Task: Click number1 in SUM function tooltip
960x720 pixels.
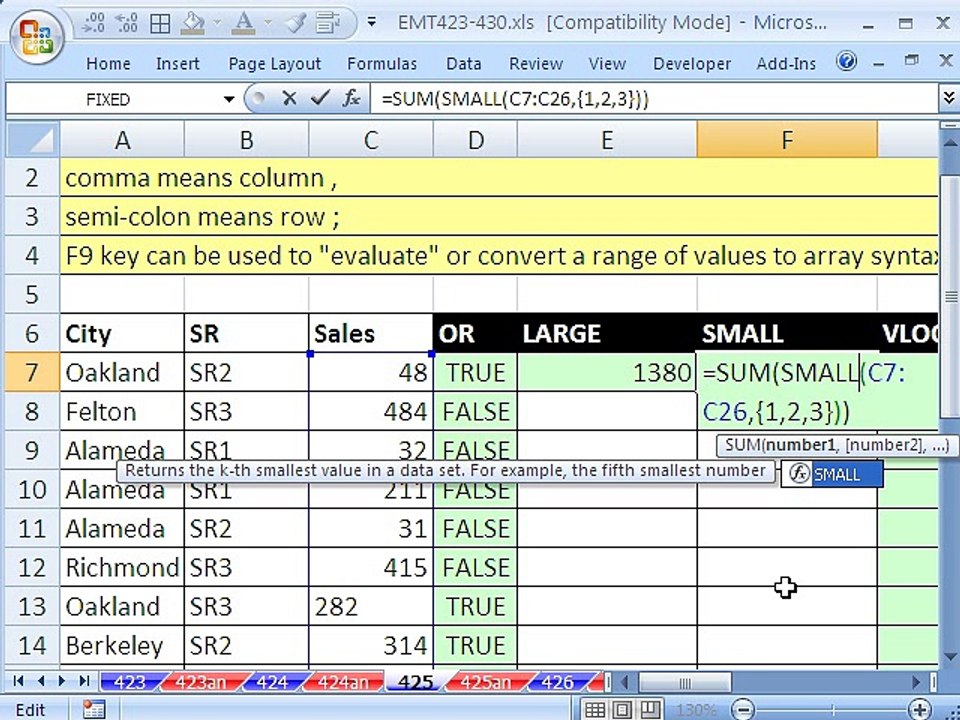Action: tap(801, 445)
